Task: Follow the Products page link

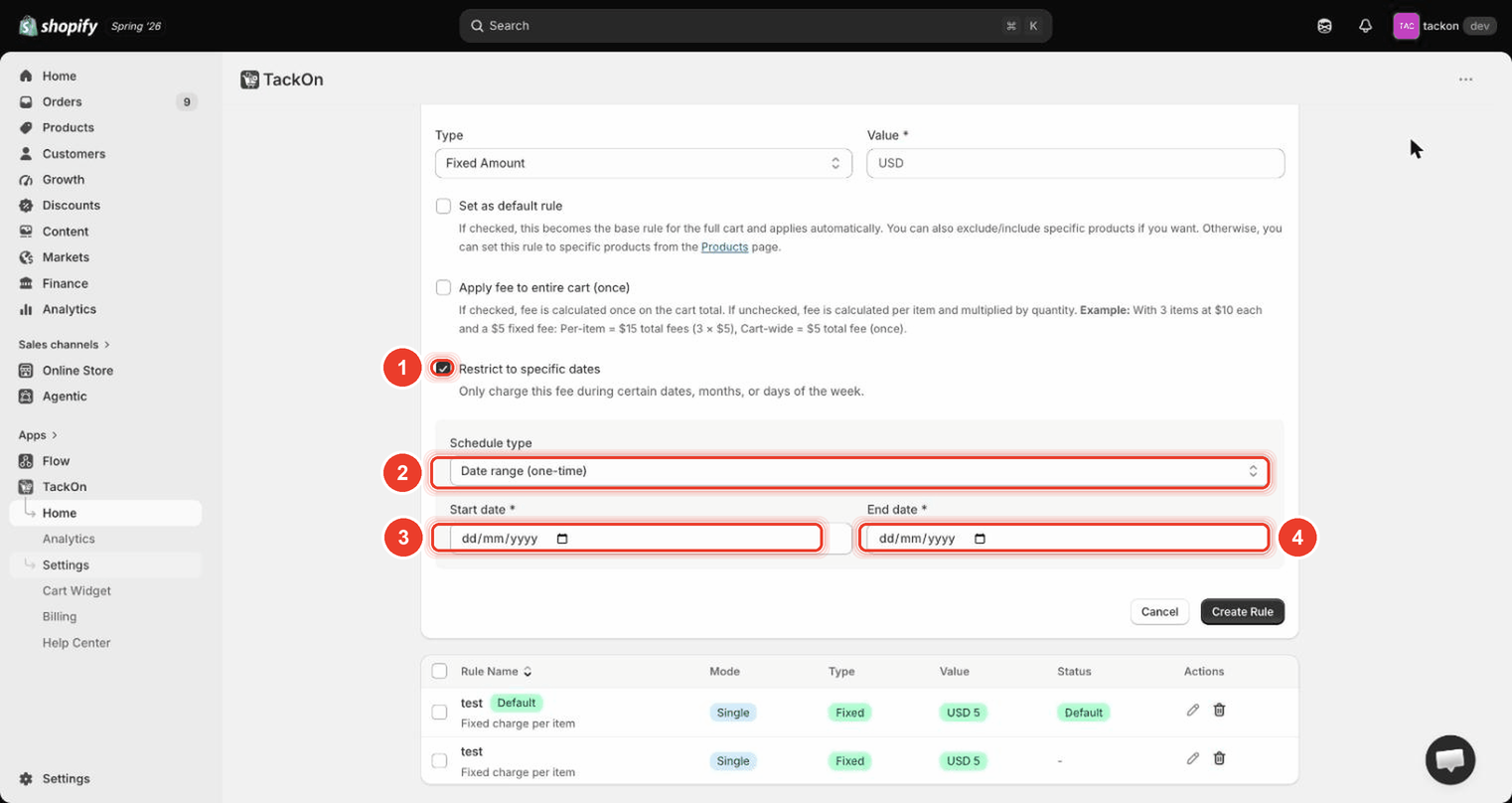Action: 724,246
